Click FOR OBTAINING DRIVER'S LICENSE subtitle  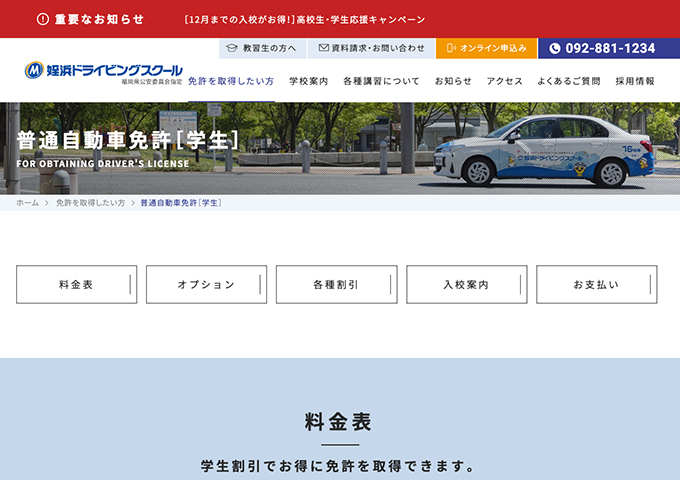[x=103, y=163]
